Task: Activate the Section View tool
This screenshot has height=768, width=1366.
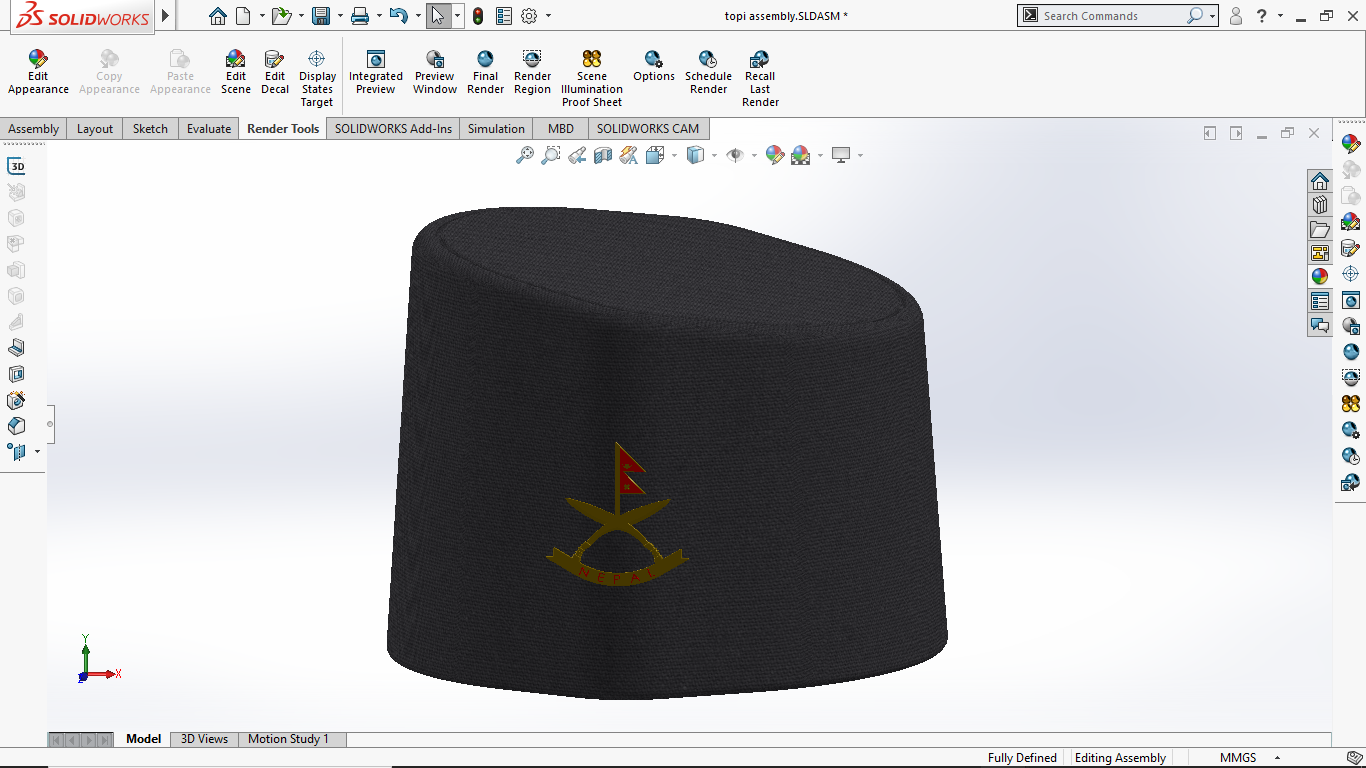Action: point(603,155)
